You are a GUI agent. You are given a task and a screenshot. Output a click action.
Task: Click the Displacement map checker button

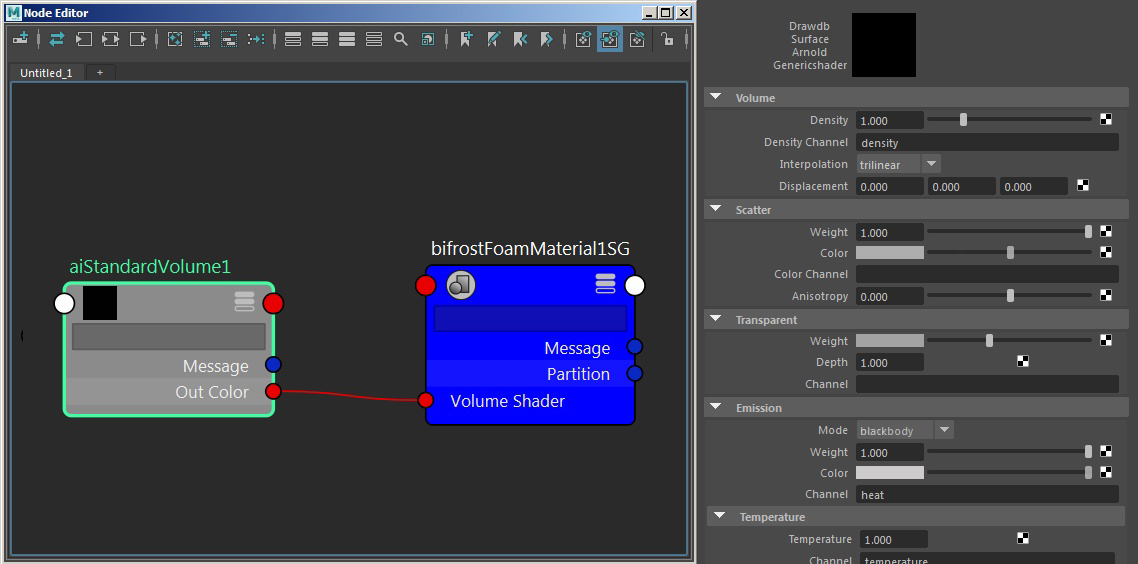pos(1083,186)
